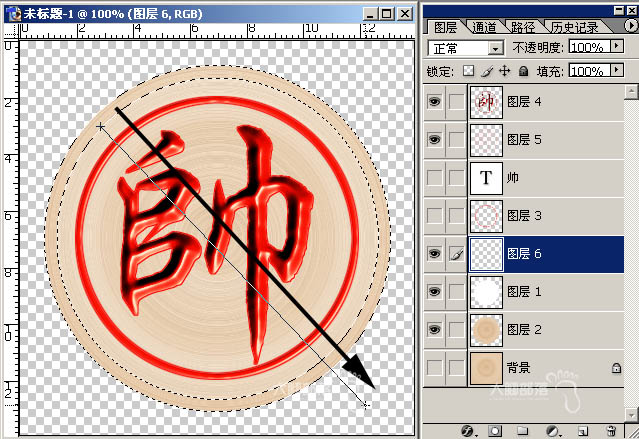Viewport: 639px width, 439px height.
Task: Click the Delete layer trash icon
Action: 611,430
